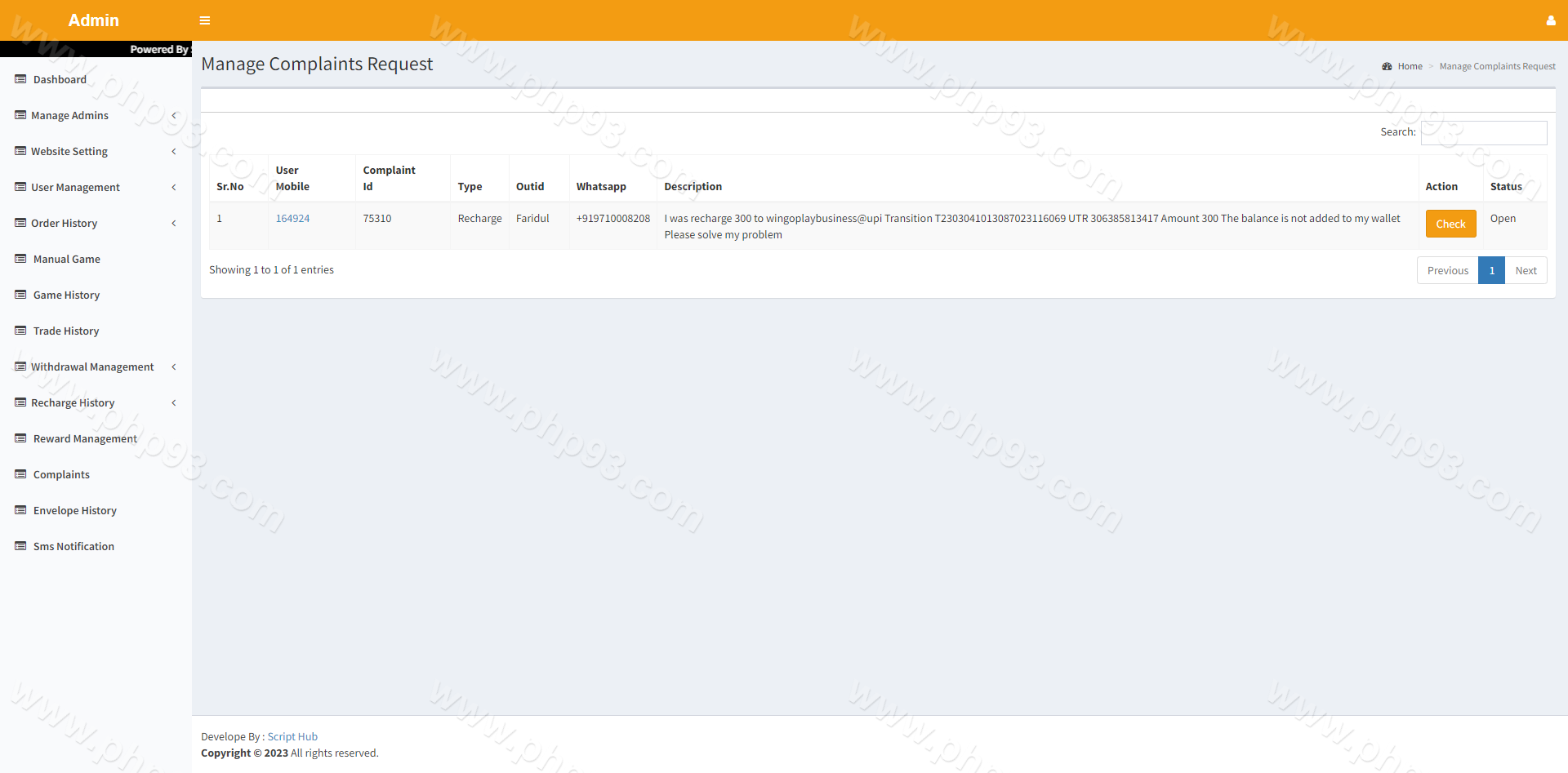The width and height of the screenshot is (1568, 773).
Task: Click the icon beside Complaints menu entry
Action: click(x=20, y=474)
